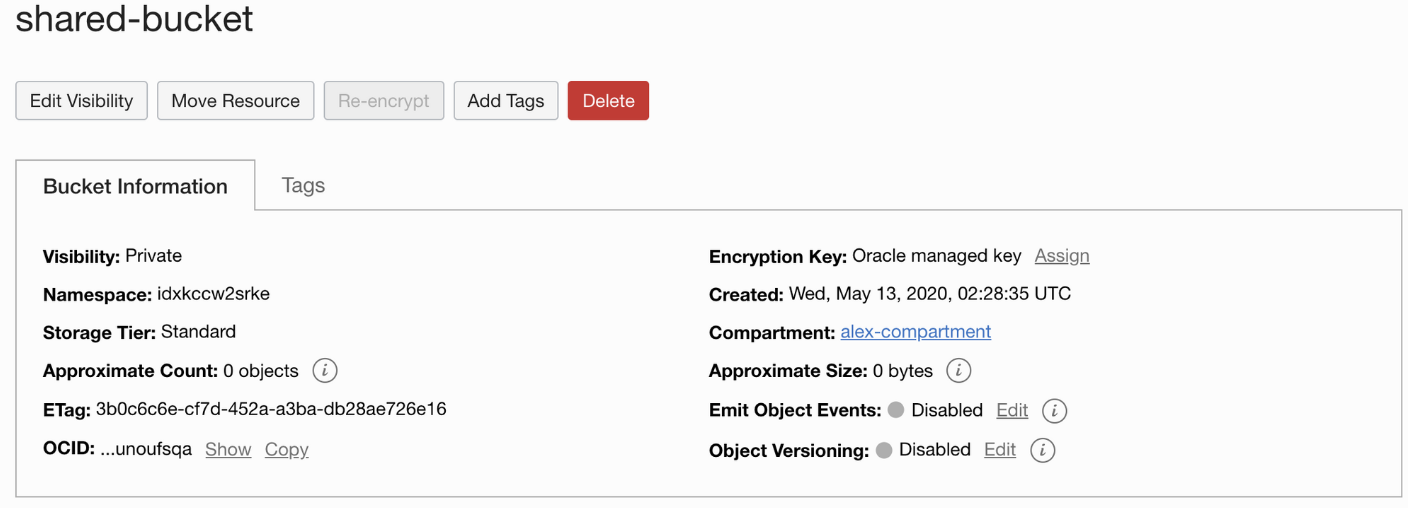Click info icon beside Approximate Size
This screenshot has height=508, width=1414.
(959, 371)
